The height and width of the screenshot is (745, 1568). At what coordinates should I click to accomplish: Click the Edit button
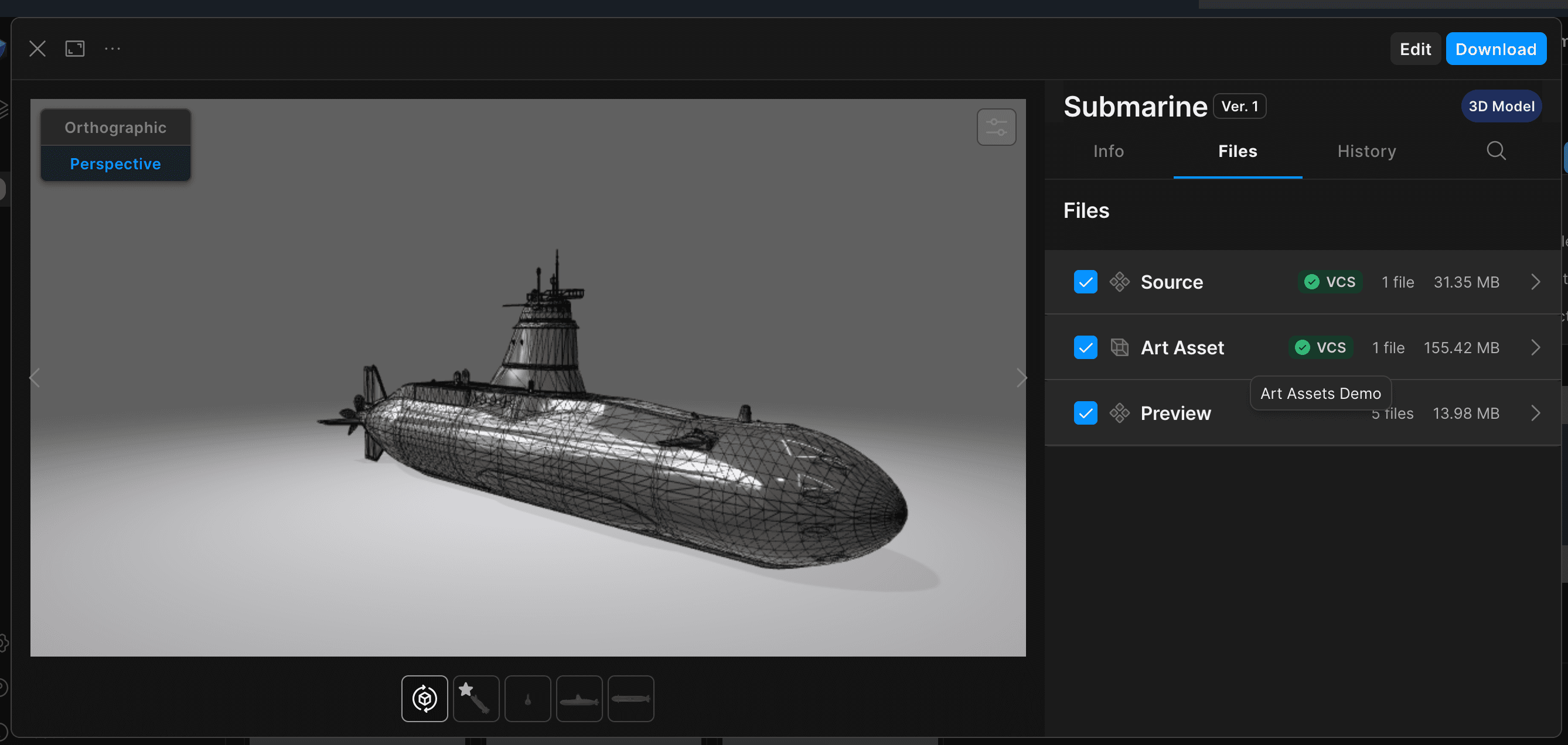tap(1414, 49)
